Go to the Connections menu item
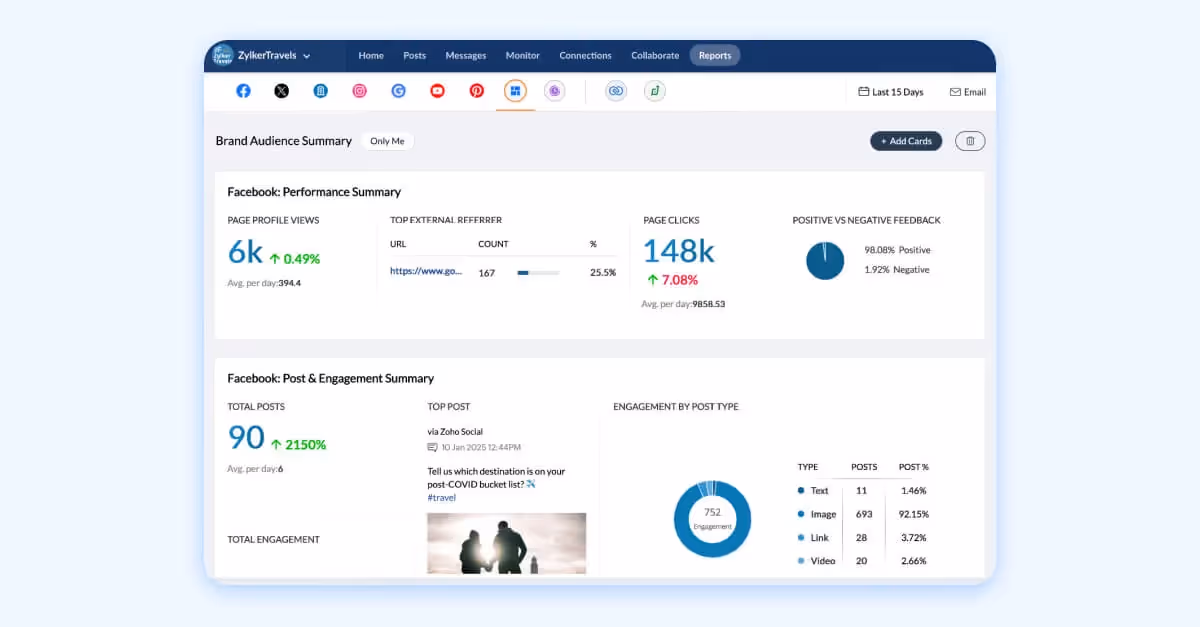Viewport: 1200px width, 627px height. (x=585, y=55)
